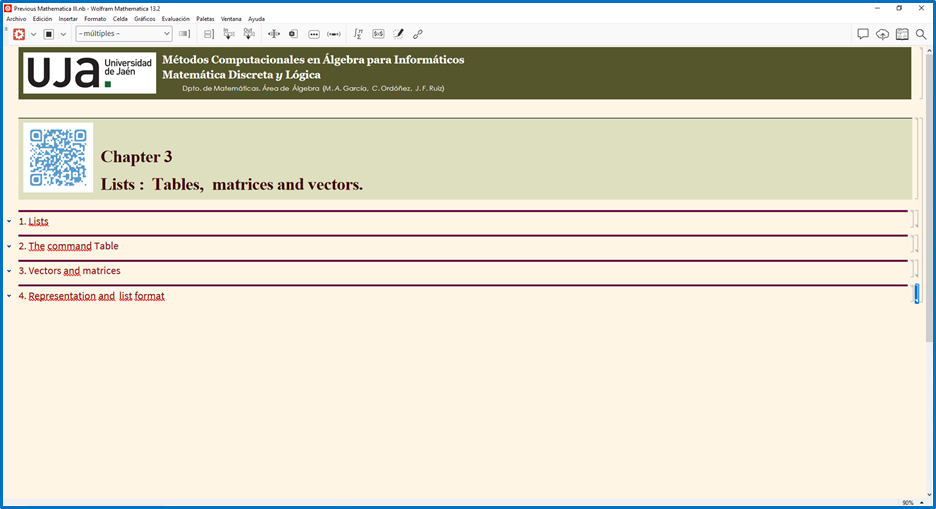Open the Archivo menu
The width and height of the screenshot is (936, 509).
coord(16,19)
